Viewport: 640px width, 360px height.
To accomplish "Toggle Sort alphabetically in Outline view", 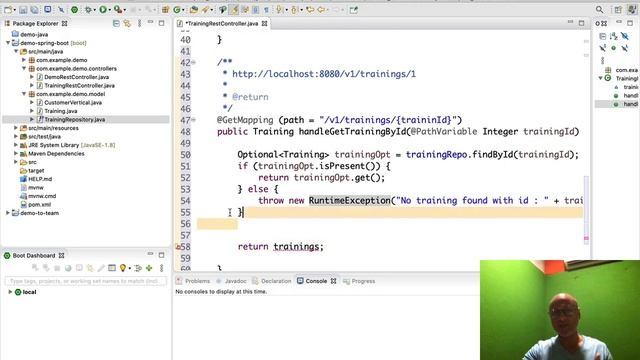I will pyautogui.click(x=613, y=36).
